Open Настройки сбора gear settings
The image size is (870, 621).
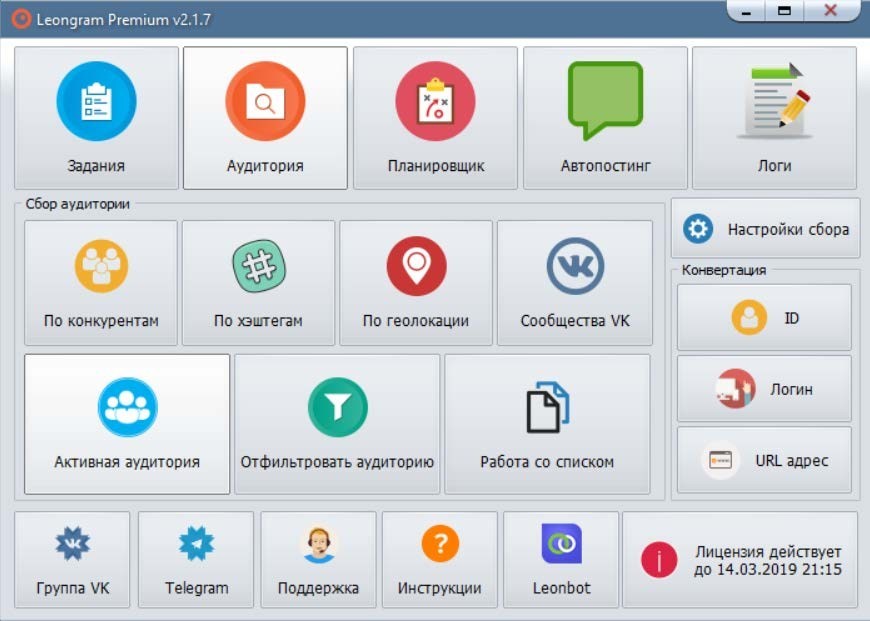pyautogui.click(x=765, y=228)
